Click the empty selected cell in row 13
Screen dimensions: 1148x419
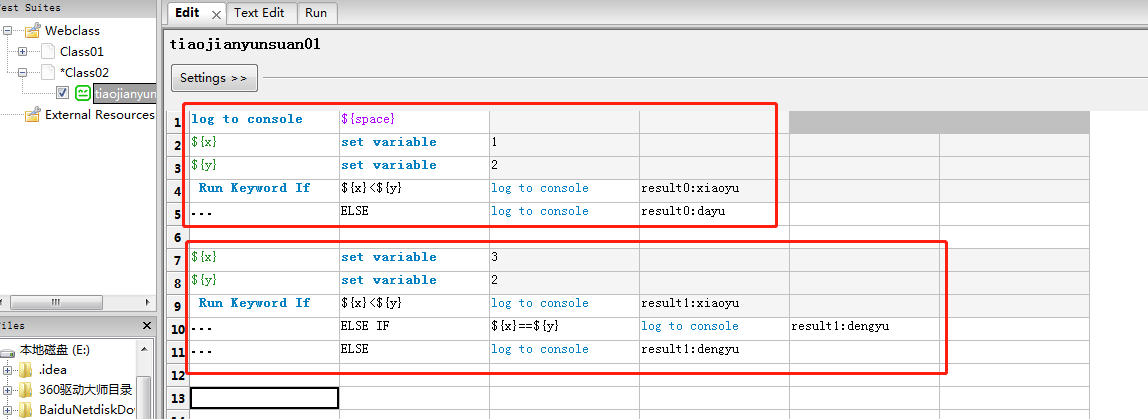pyautogui.click(x=264, y=398)
